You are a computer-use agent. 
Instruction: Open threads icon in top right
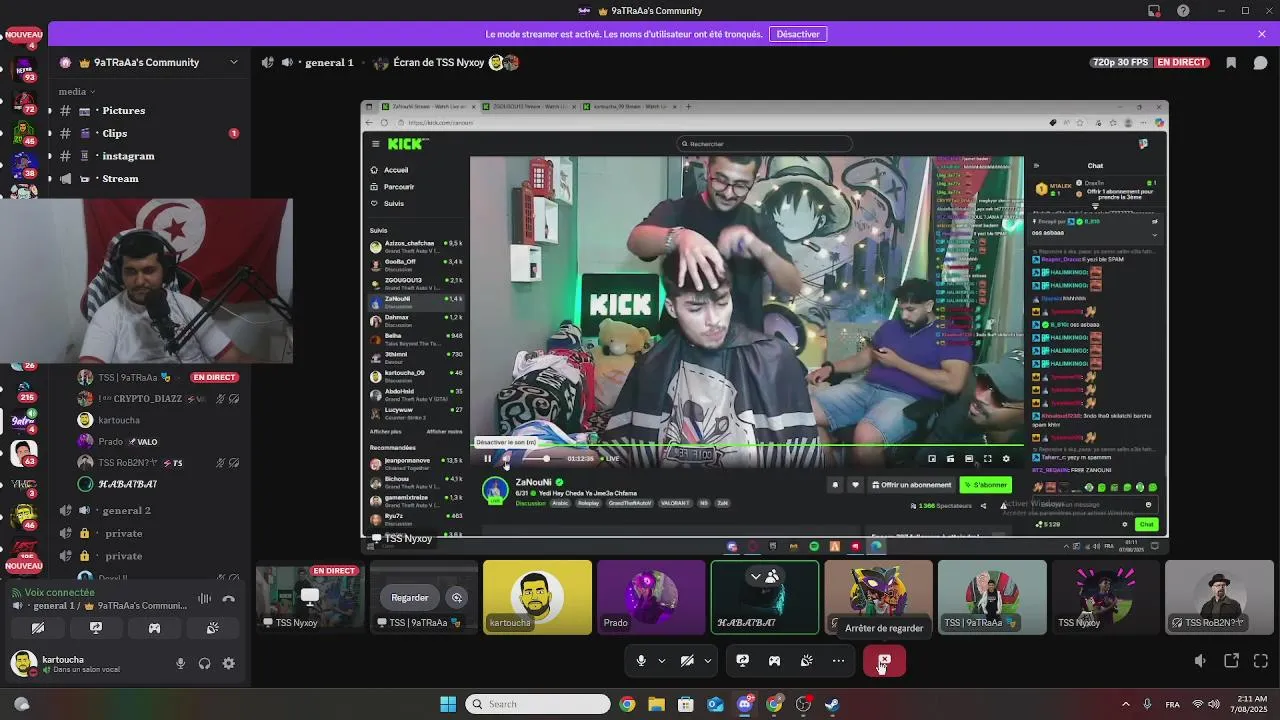click(x=1231, y=62)
